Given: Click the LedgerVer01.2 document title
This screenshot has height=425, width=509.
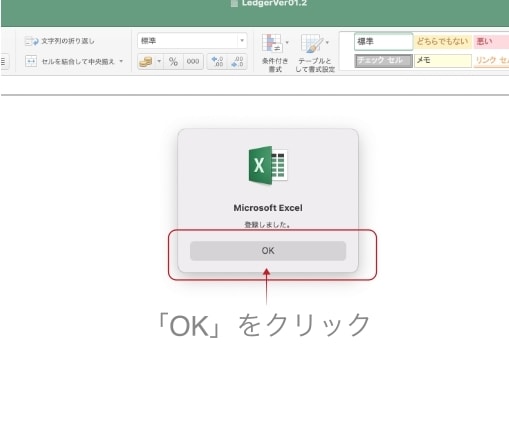Looking at the screenshot, I should point(274,3).
